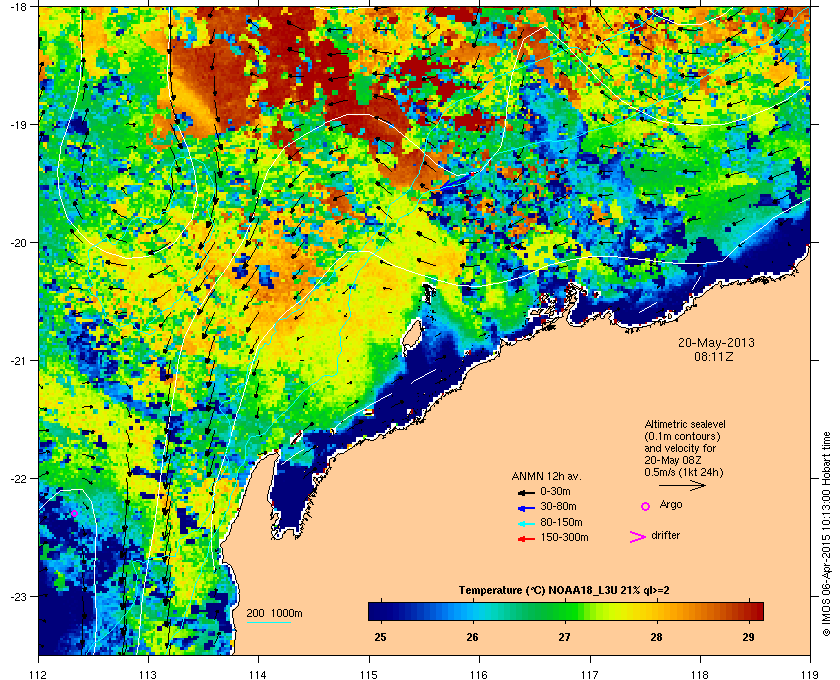Click the vertical IMOS copyright timestamp text
The height and width of the screenshot is (680, 840).
[x=826, y=534]
